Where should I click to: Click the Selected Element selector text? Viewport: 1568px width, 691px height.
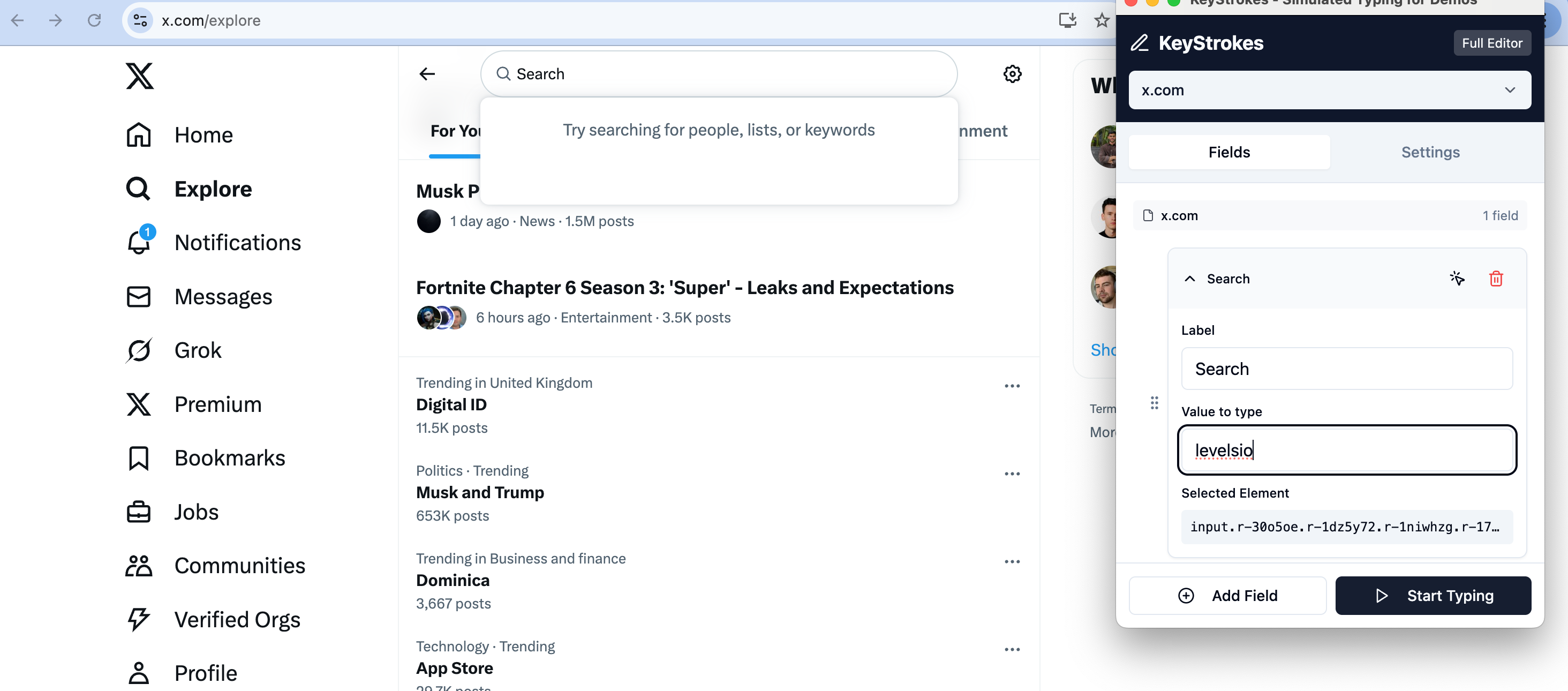1346,527
